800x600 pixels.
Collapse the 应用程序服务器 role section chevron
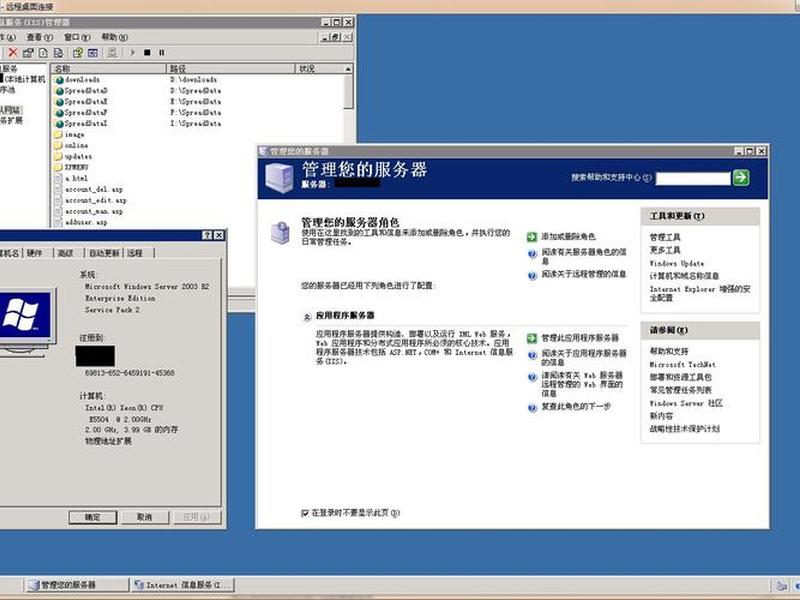point(307,316)
